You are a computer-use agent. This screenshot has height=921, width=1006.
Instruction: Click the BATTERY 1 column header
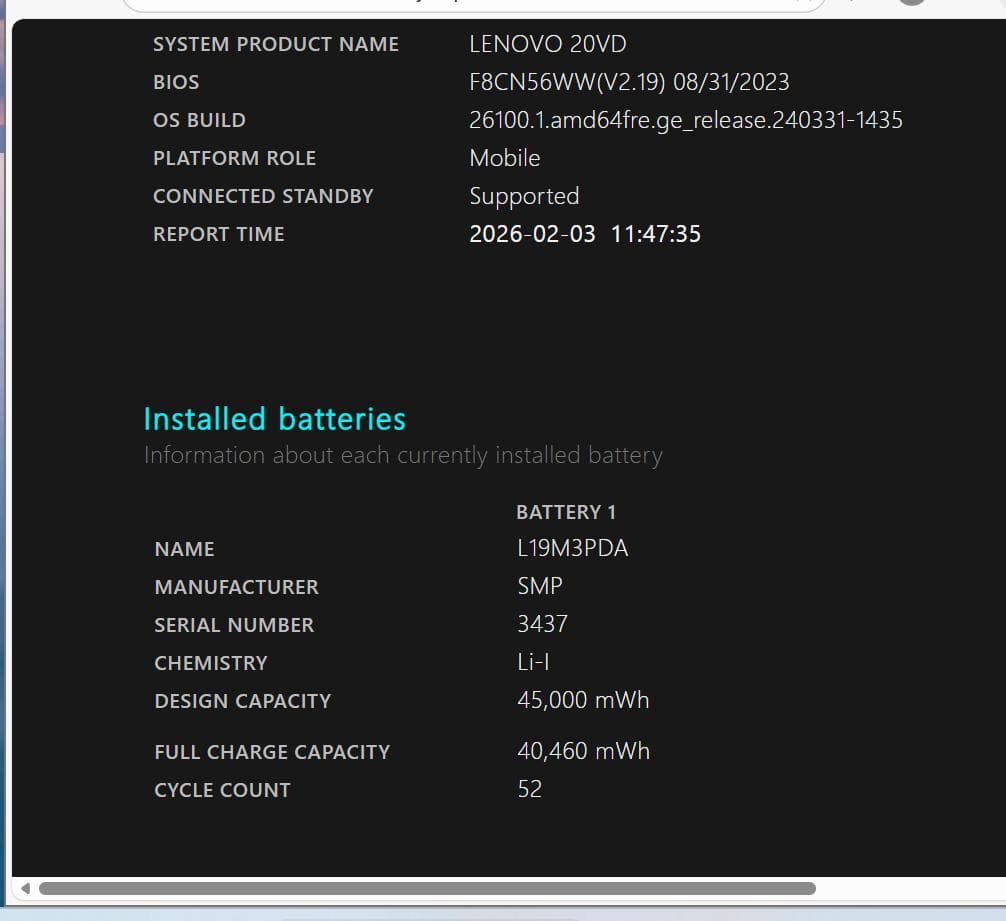pyautogui.click(x=566, y=512)
